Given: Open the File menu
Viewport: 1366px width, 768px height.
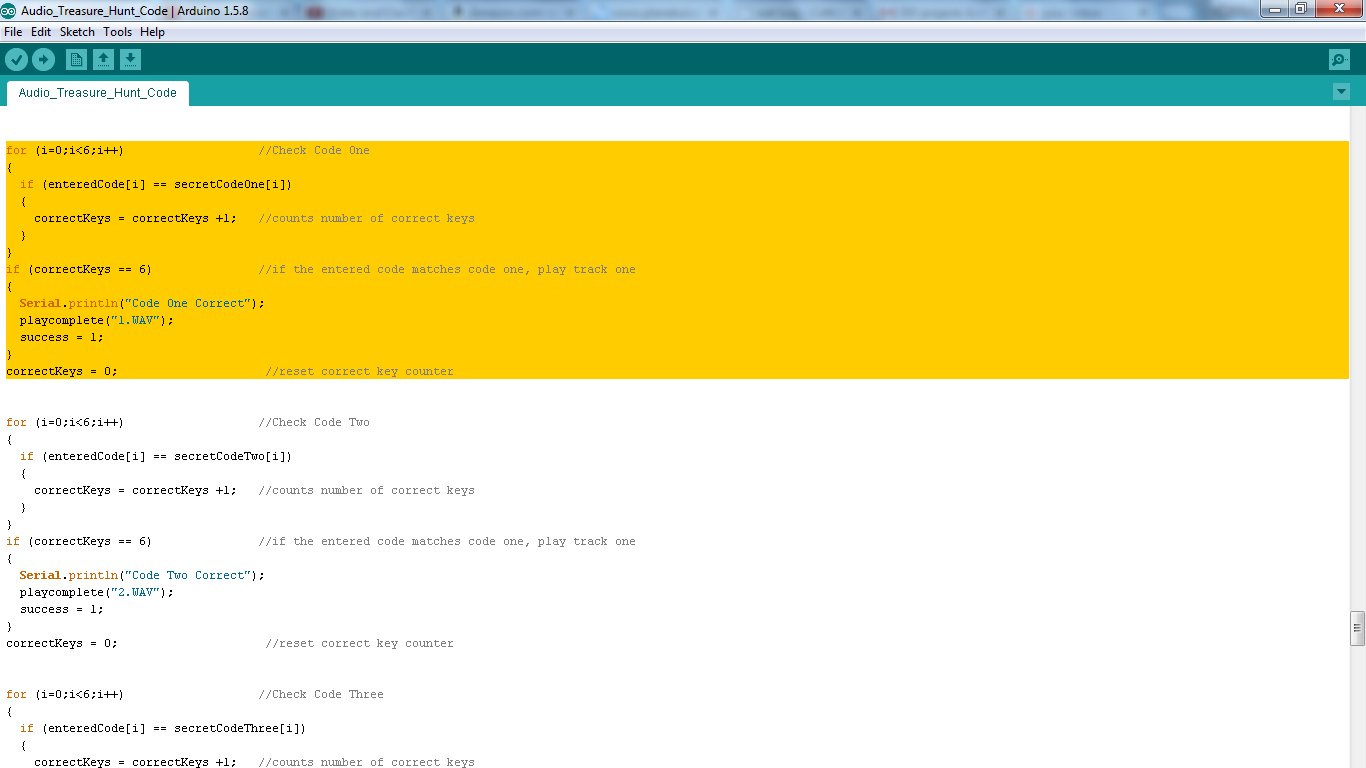Looking at the screenshot, I should coord(13,32).
